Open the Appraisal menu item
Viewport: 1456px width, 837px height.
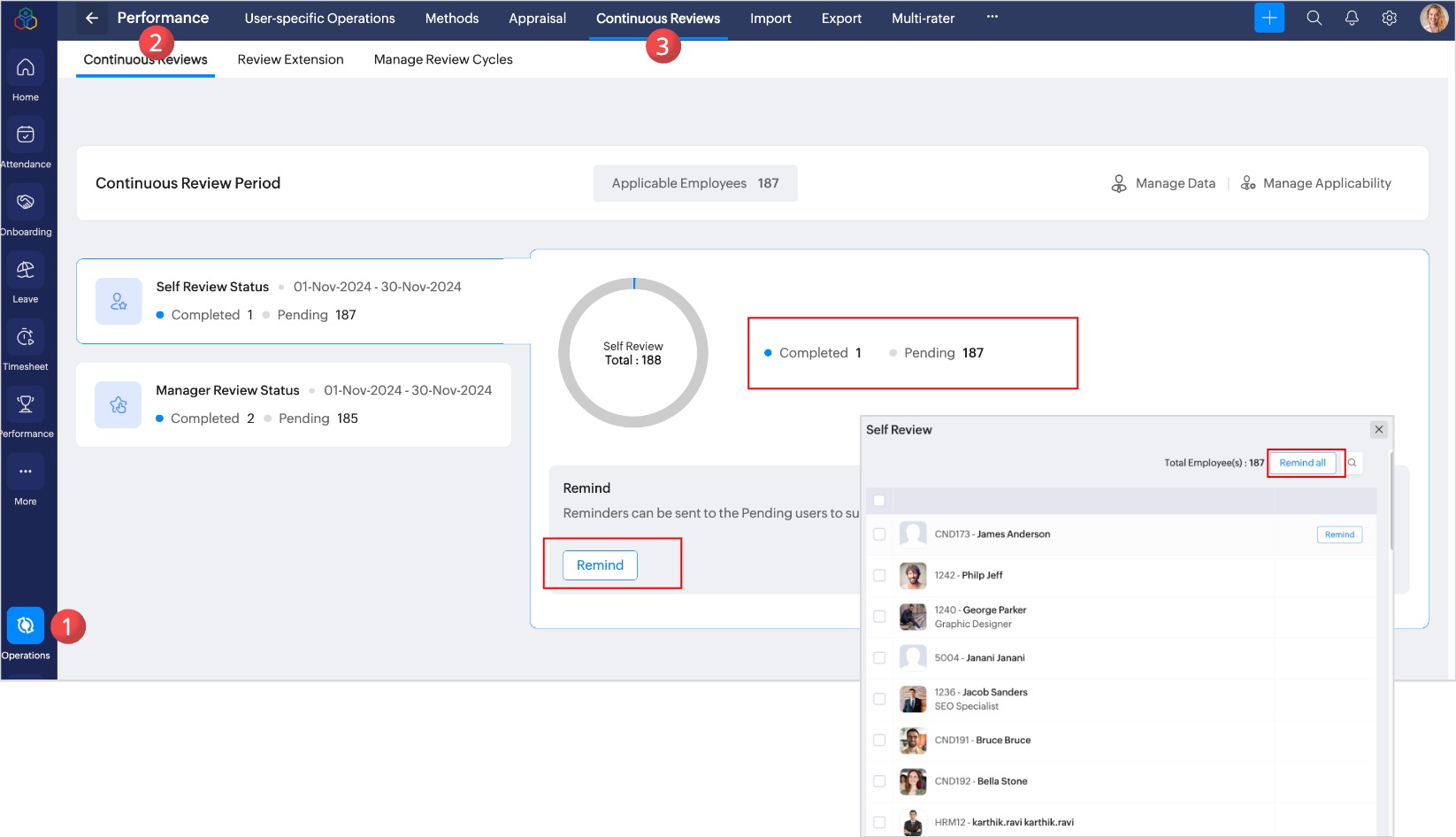[537, 19]
